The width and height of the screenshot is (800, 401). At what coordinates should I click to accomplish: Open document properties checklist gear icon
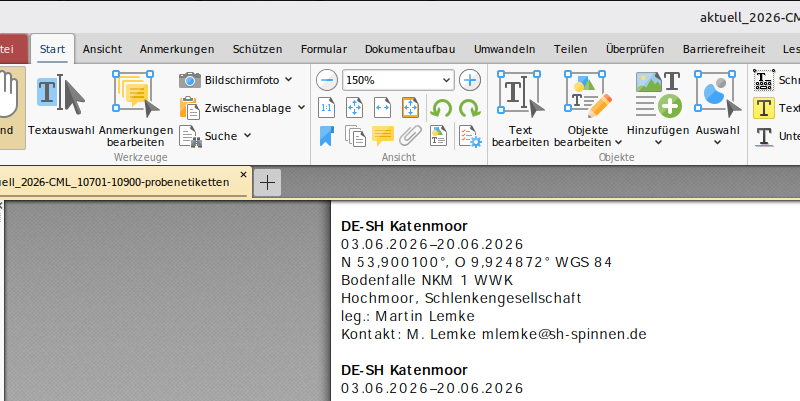tap(470, 136)
